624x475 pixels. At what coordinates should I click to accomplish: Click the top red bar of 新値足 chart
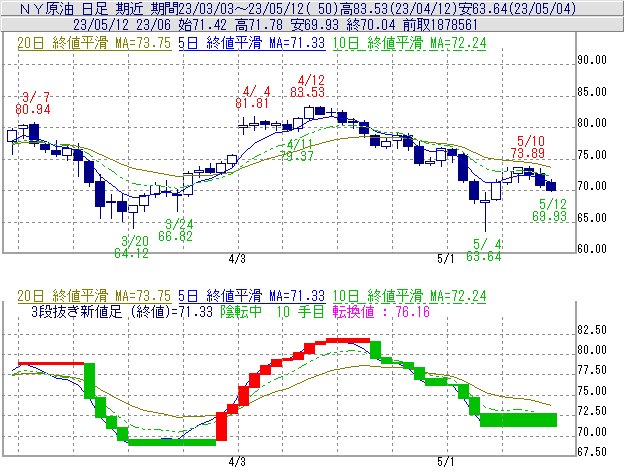click(x=348, y=341)
